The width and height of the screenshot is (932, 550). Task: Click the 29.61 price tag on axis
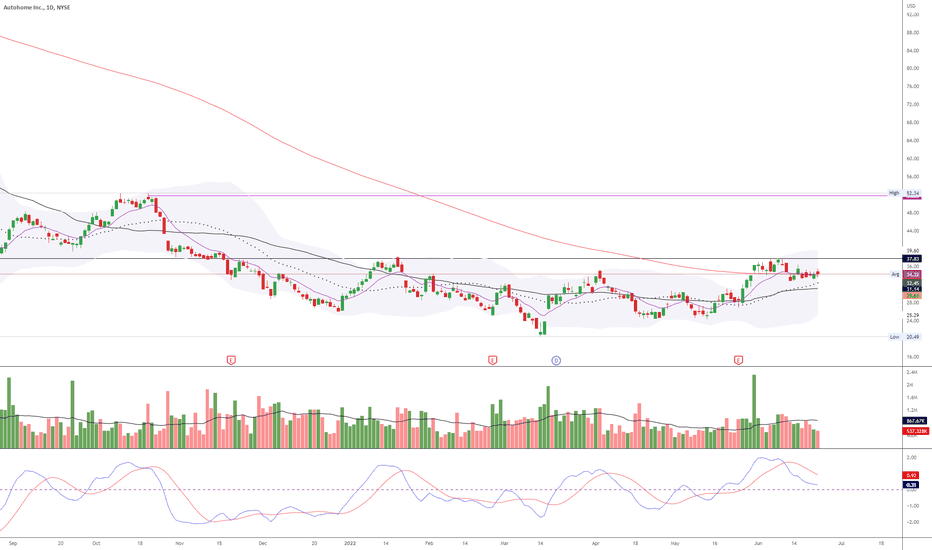coord(912,296)
